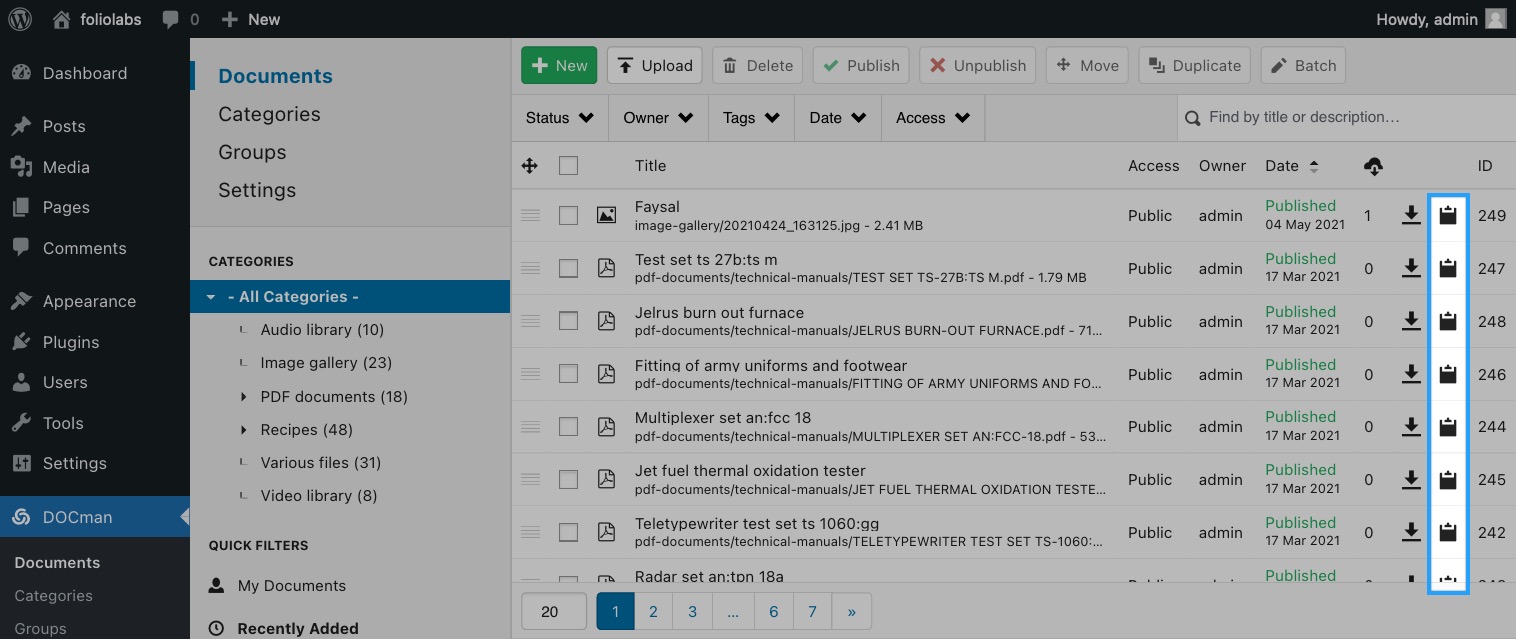Open the My Documents quick filter
This screenshot has width=1516, height=639.
coord(292,586)
